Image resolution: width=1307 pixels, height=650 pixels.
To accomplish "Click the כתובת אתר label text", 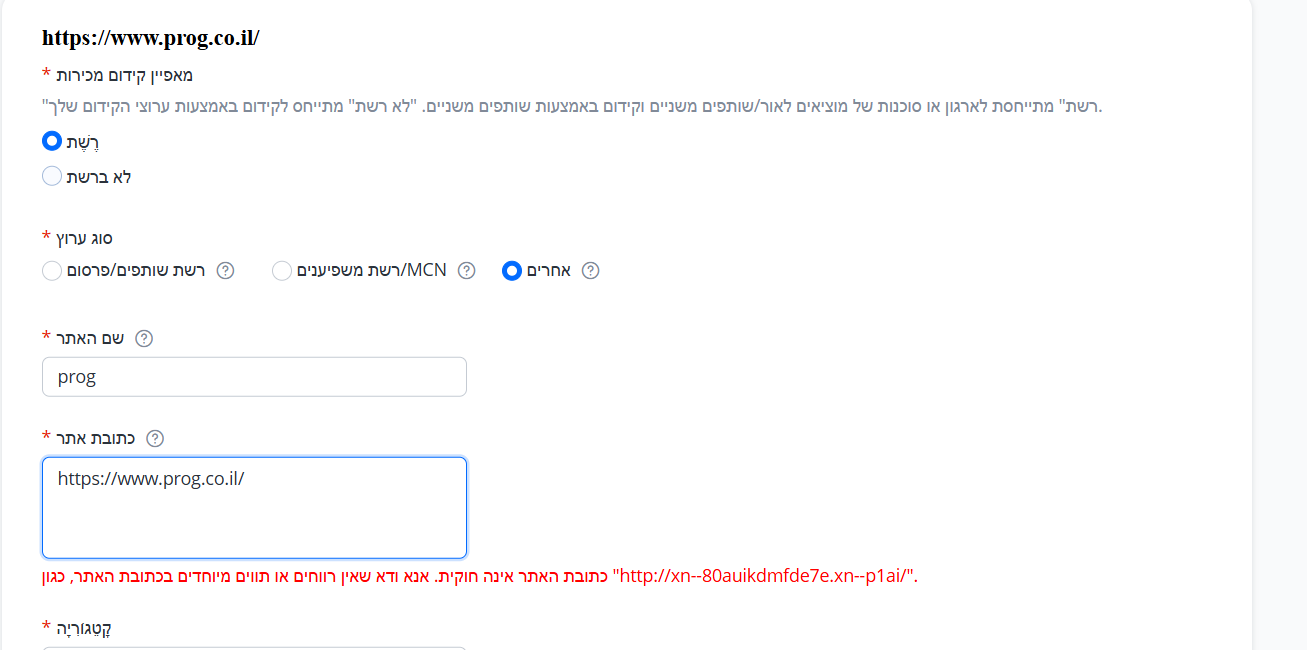I will pos(96,438).
